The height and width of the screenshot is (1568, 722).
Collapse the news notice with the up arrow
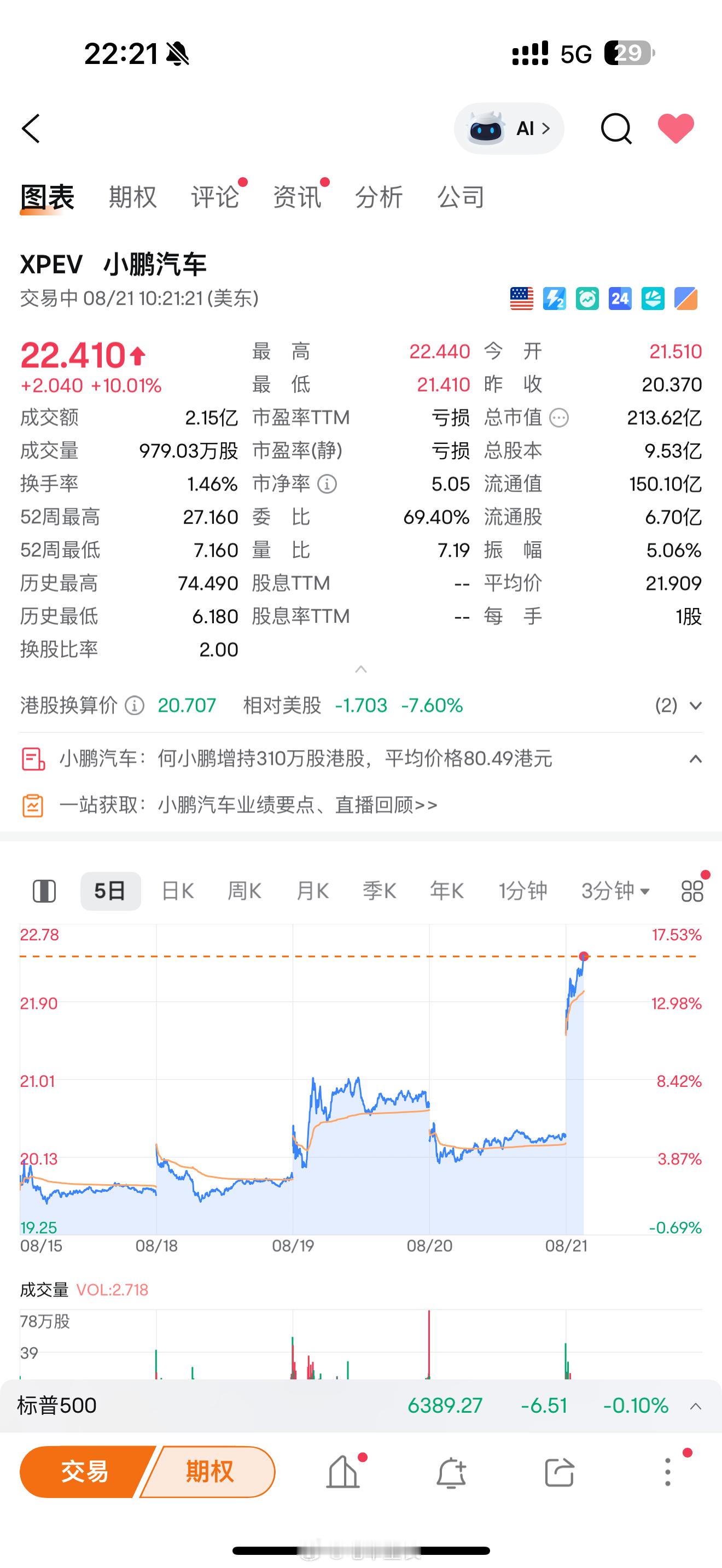coord(695,758)
